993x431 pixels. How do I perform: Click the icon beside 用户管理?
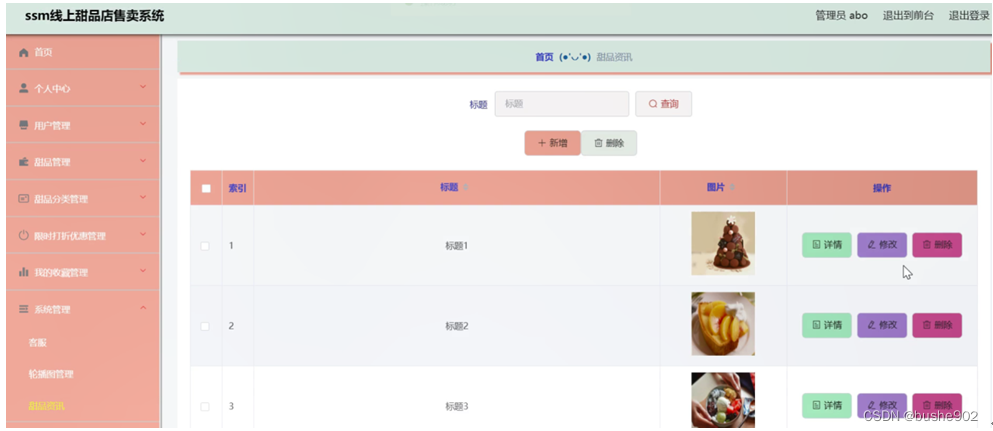[24, 125]
